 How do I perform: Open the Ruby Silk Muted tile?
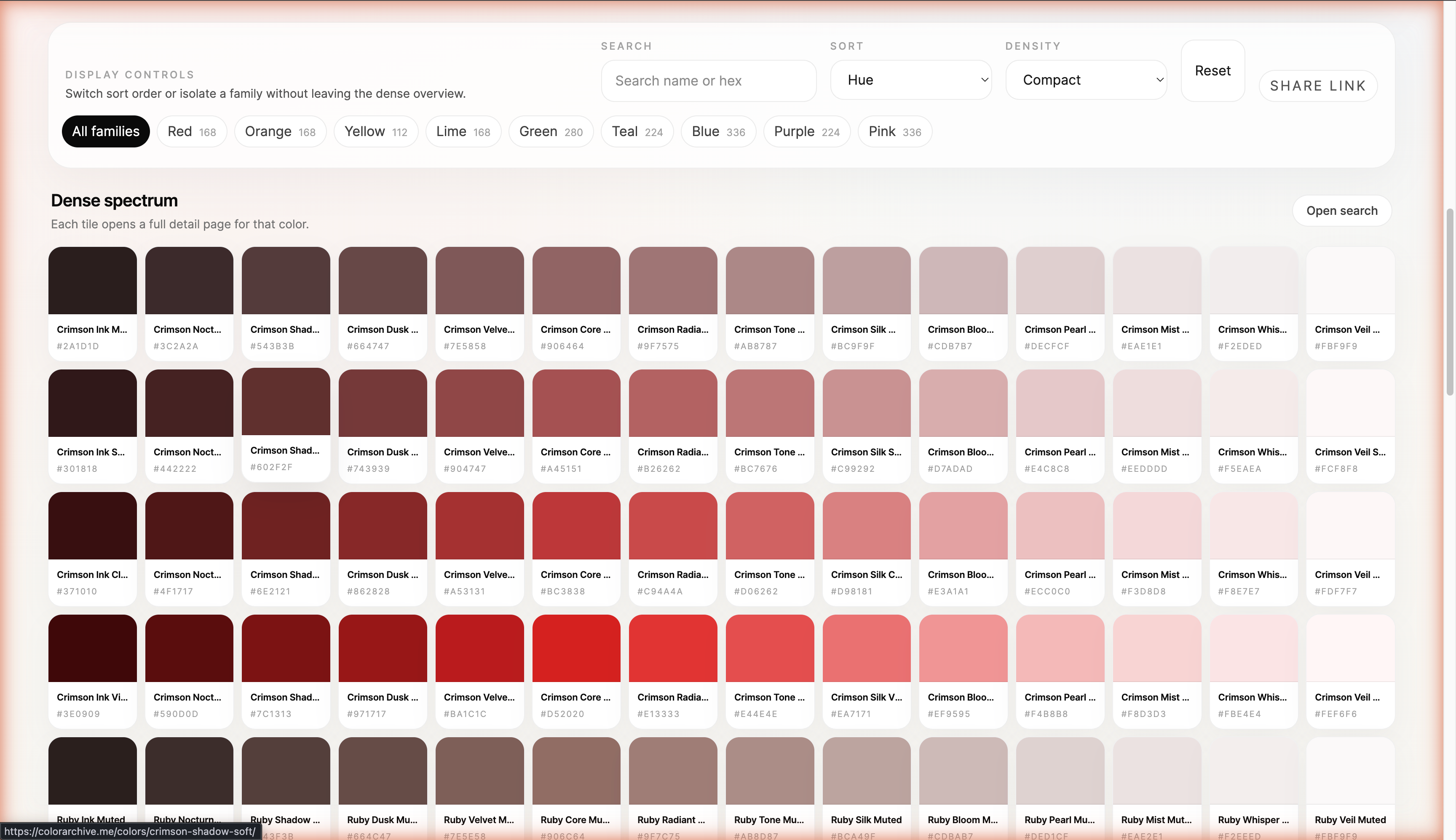click(x=867, y=788)
